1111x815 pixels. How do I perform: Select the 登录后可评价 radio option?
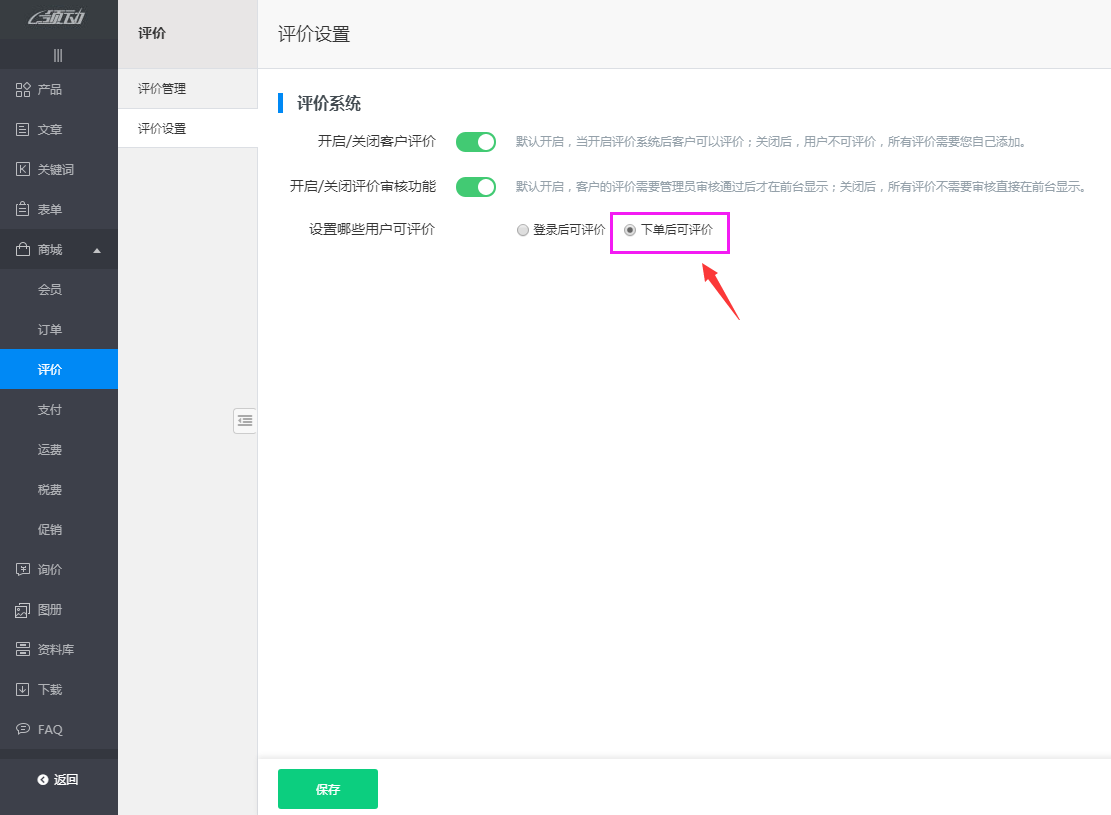(x=522, y=229)
